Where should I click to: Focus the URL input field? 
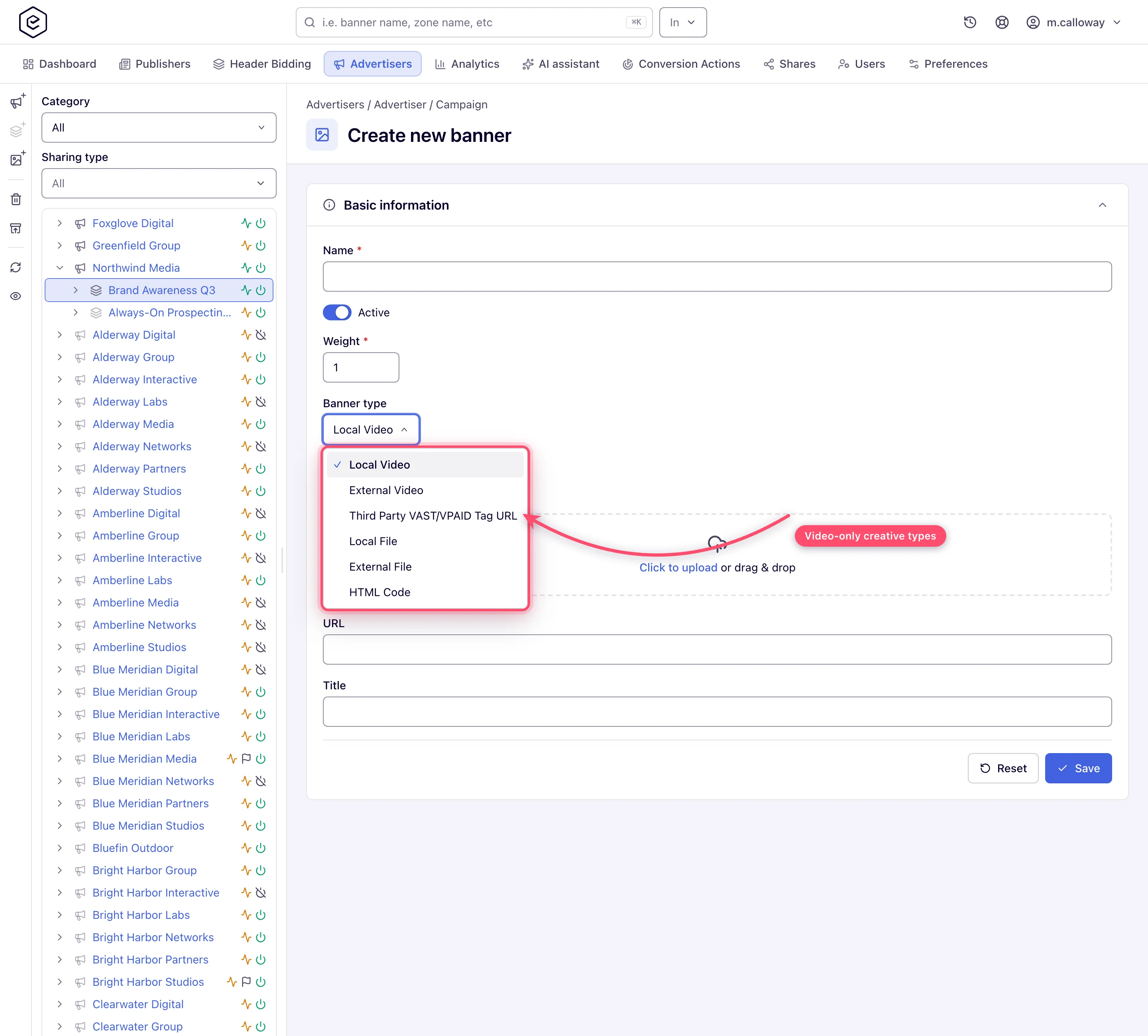click(x=717, y=649)
